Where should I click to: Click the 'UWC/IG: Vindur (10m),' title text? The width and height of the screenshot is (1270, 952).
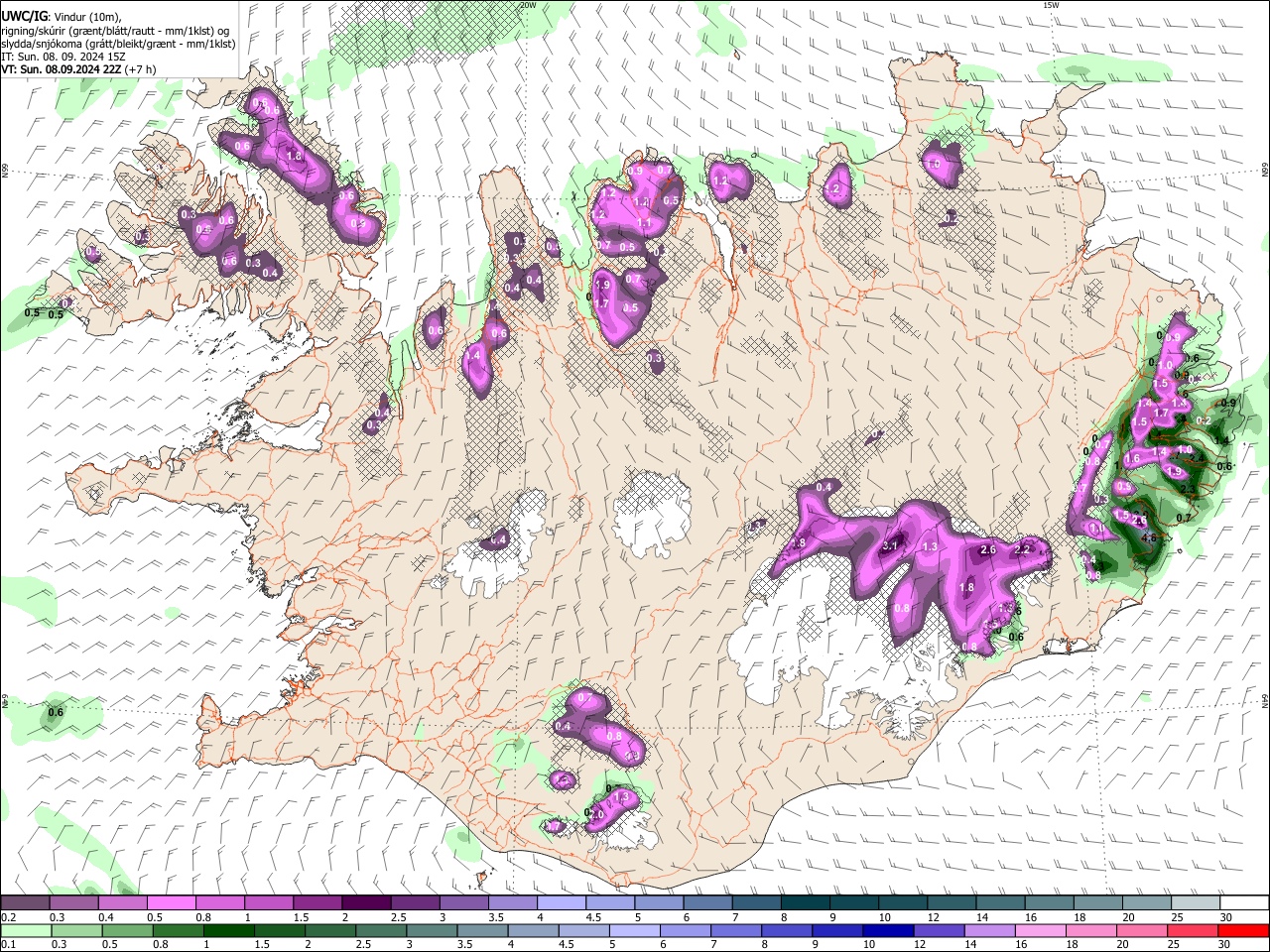[x=62, y=16]
